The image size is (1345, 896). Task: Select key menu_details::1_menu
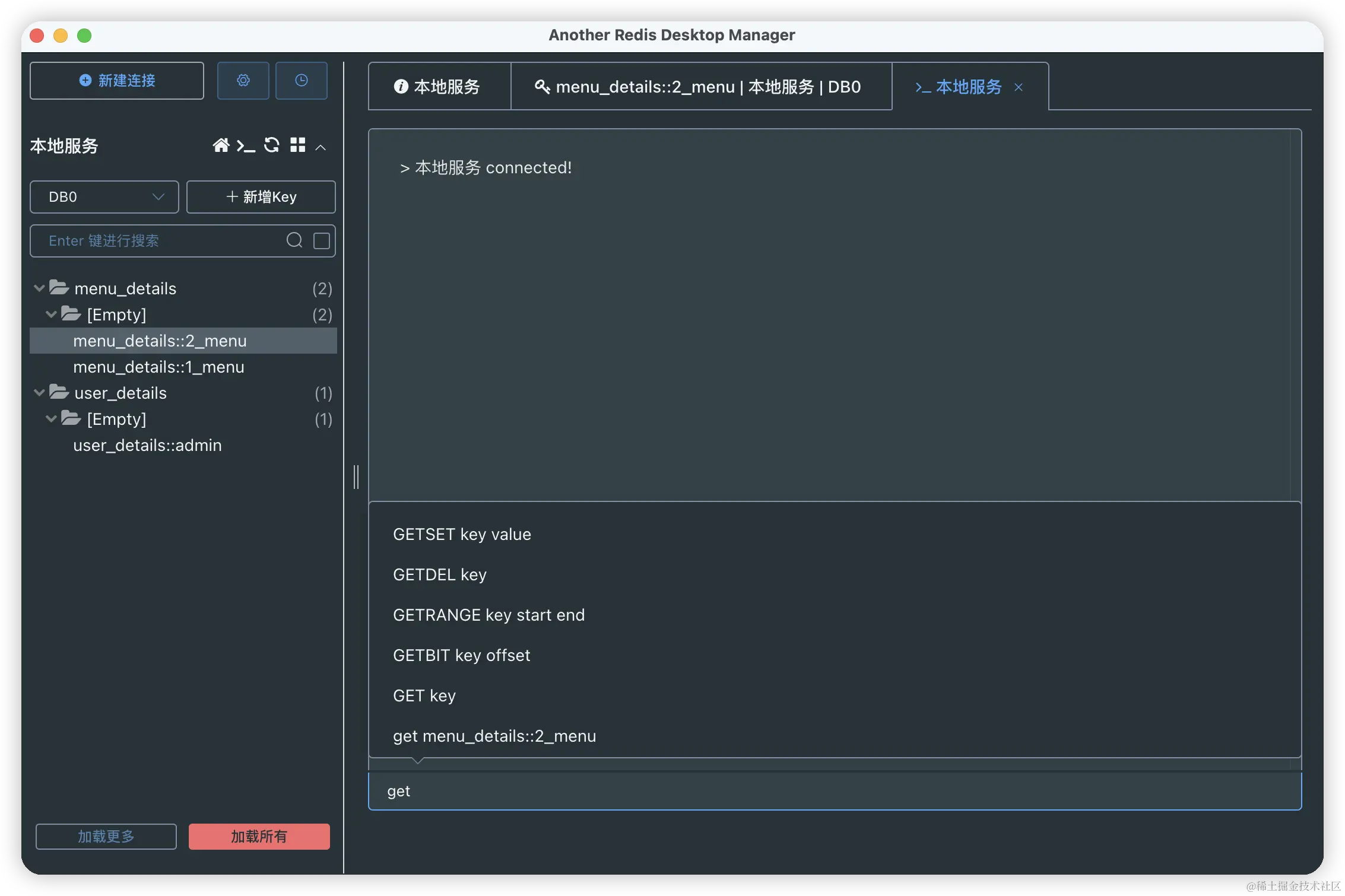pos(183,367)
